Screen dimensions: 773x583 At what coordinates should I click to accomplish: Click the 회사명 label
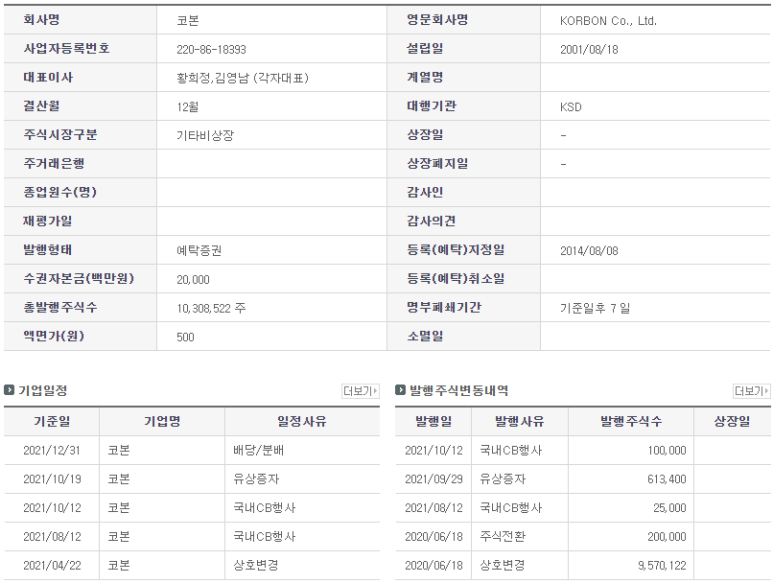click(x=42, y=20)
